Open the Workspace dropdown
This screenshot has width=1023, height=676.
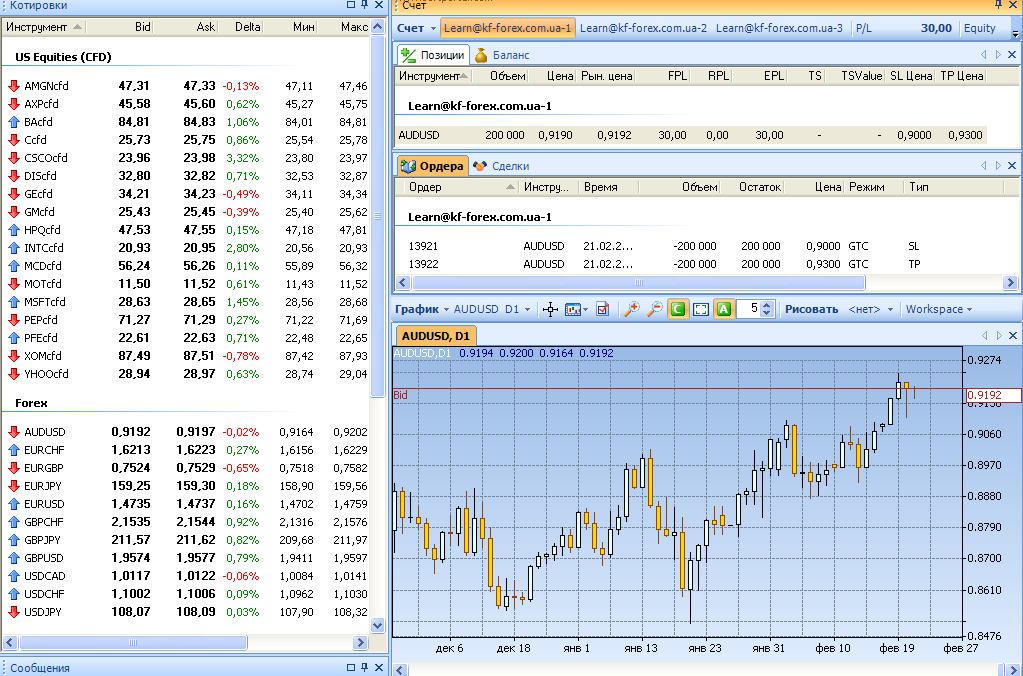(939, 309)
